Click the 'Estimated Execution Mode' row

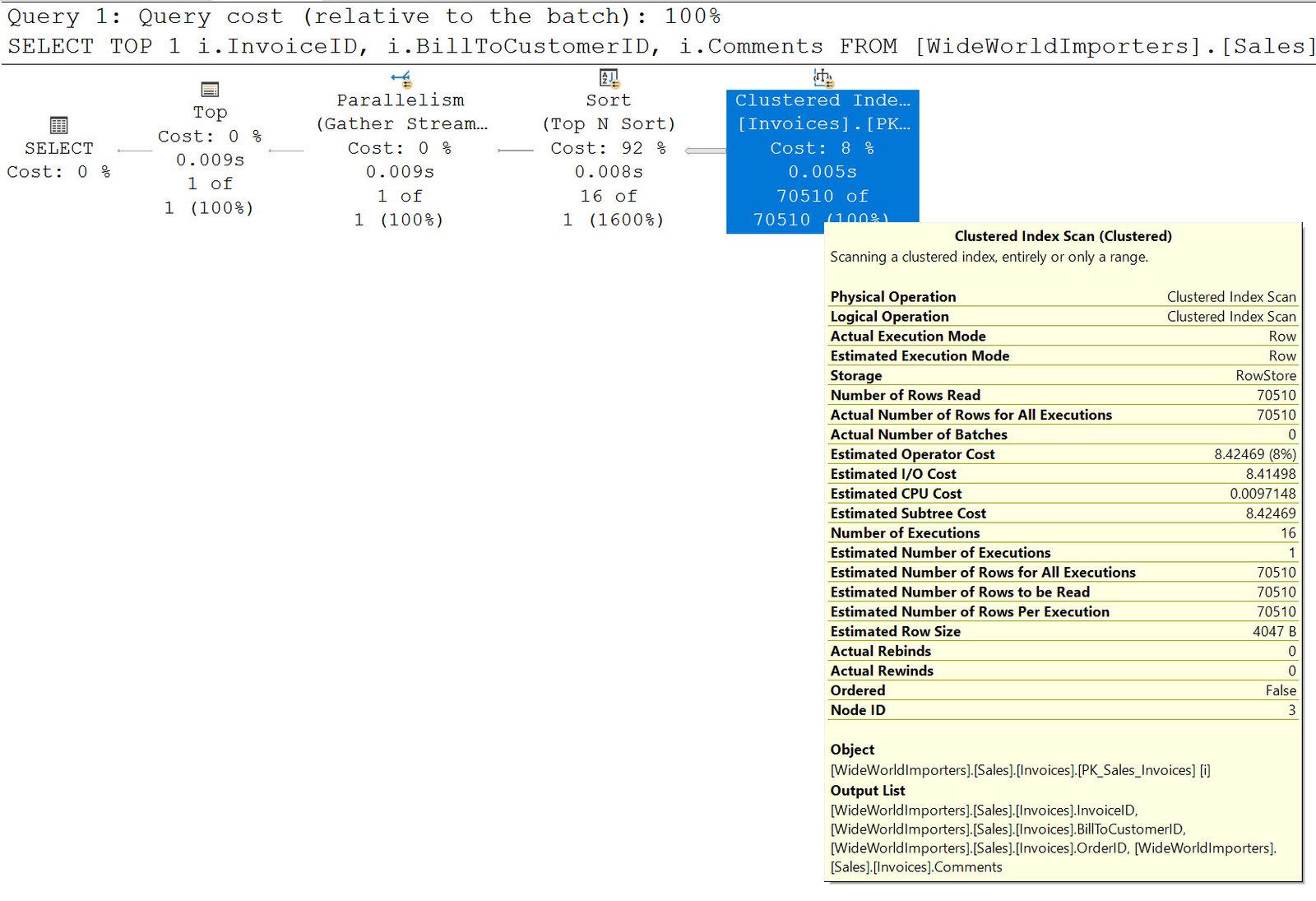click(1063, 356)
